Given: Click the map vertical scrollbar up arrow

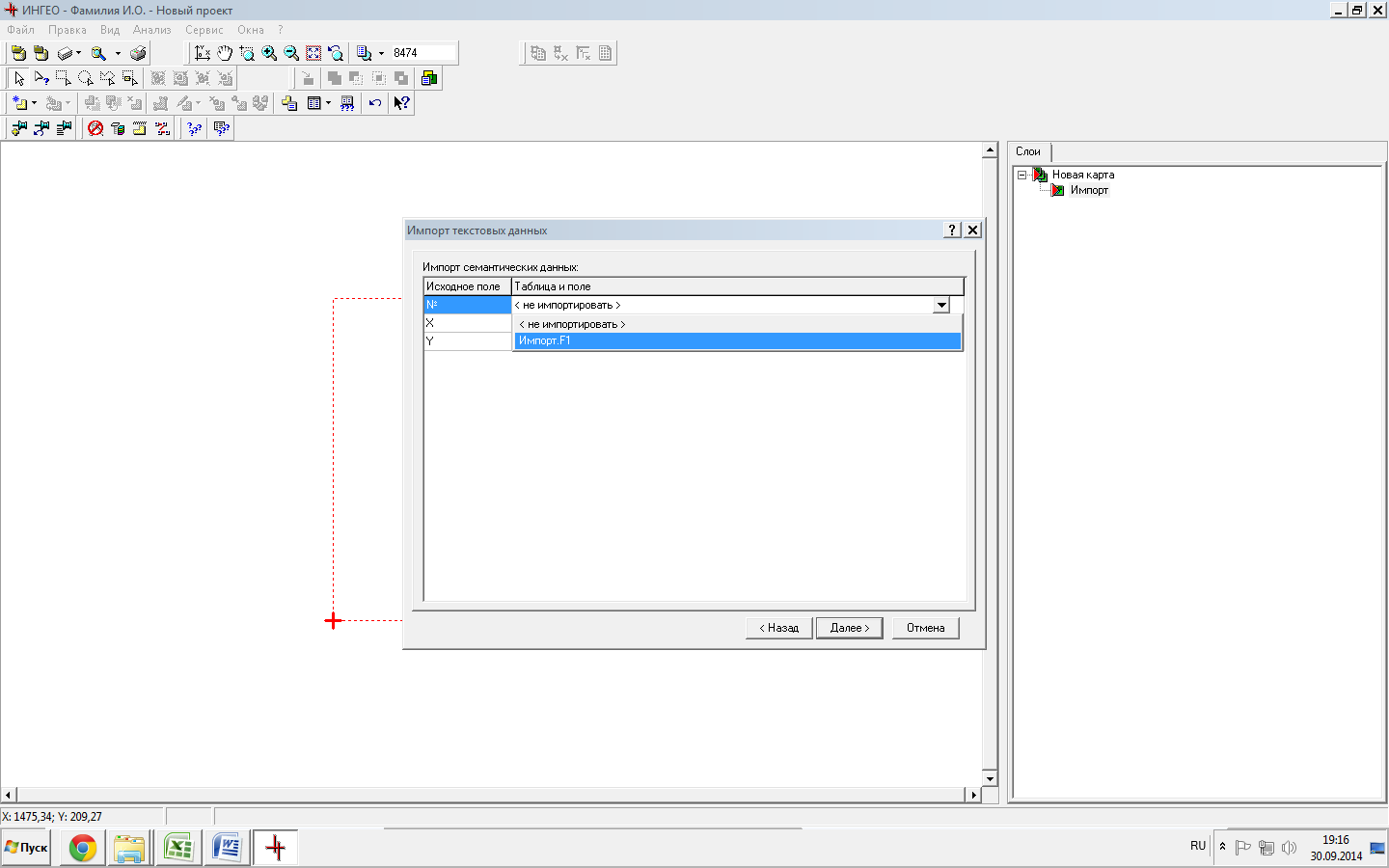Looking at the screenshot, I should coord(990,150).
